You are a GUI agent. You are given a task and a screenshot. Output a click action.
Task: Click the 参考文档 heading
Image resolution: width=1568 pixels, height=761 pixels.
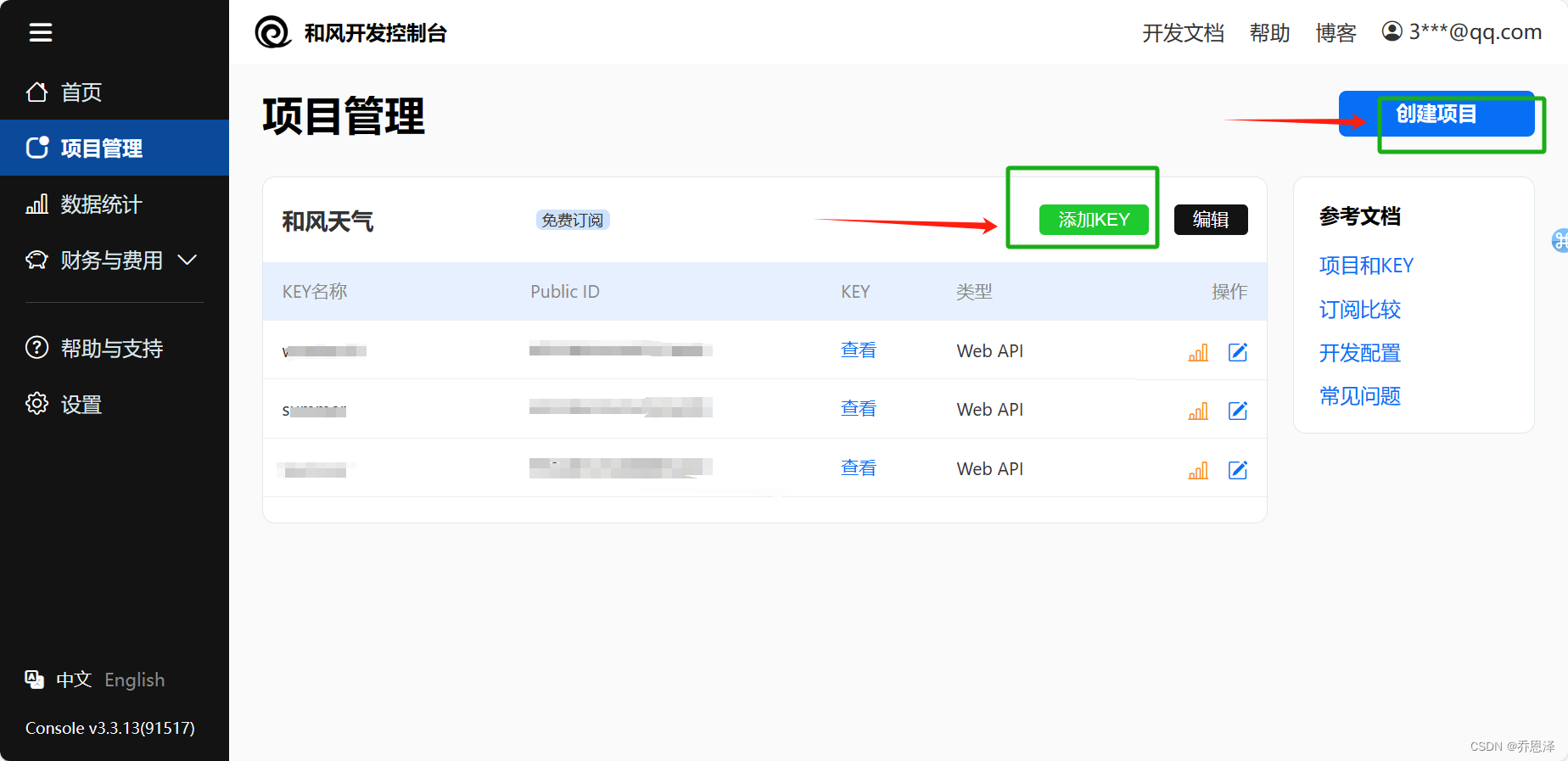point(1360,216)
